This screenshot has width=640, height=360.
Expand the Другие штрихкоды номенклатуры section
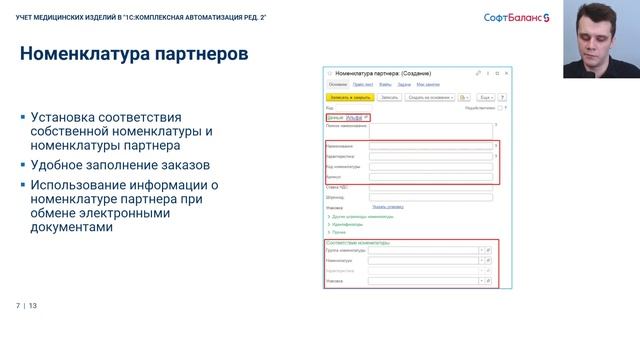(360, 217)
